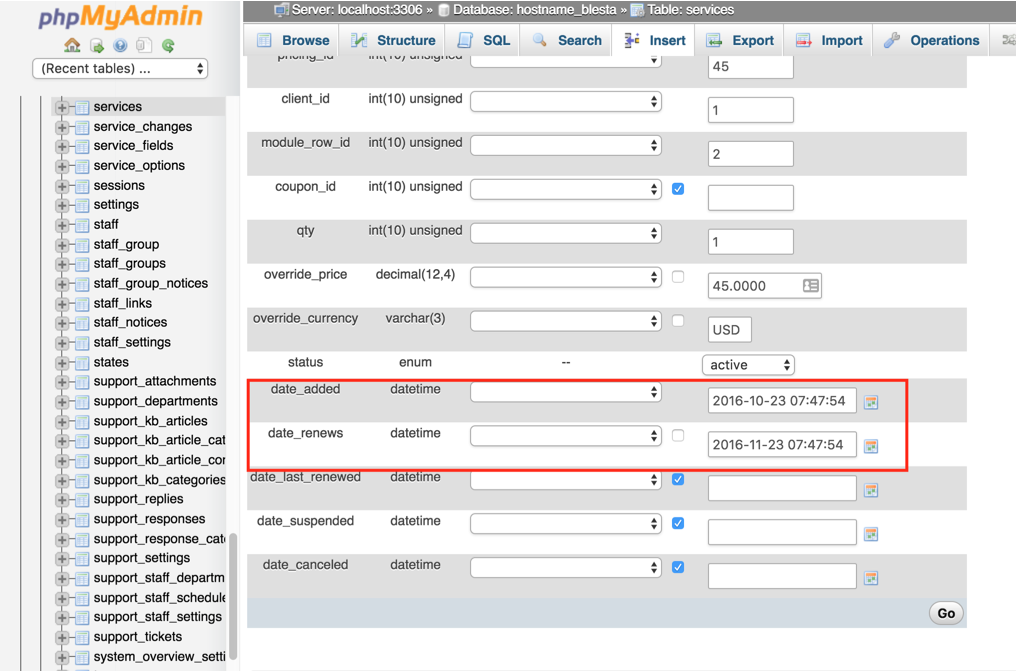Screen dimensions: 1016x671
Task: Open Server: localhost:3306 breadcrumb link
Action: pos(356,10)
